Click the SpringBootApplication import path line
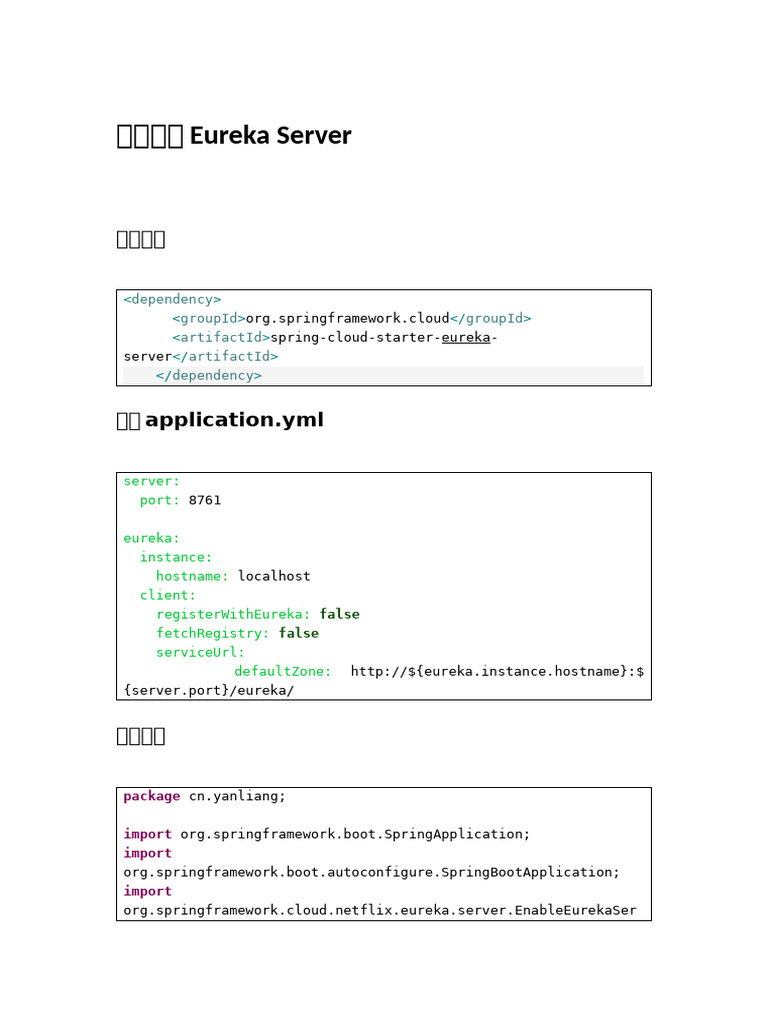 371,872
